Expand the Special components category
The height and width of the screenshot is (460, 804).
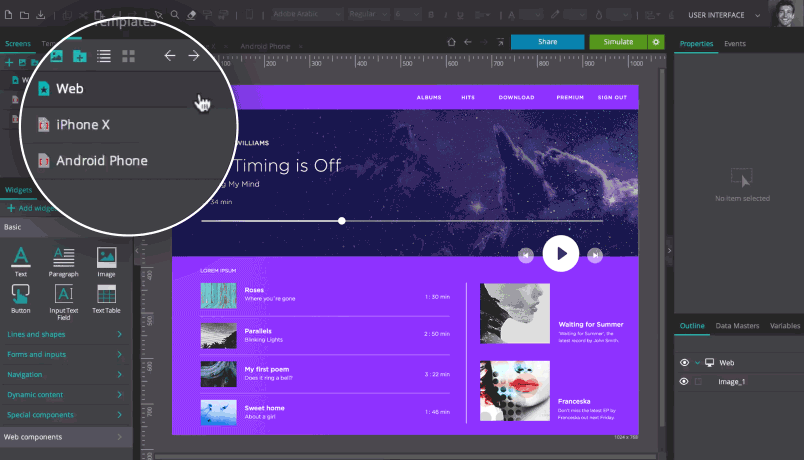click(65, 414)
